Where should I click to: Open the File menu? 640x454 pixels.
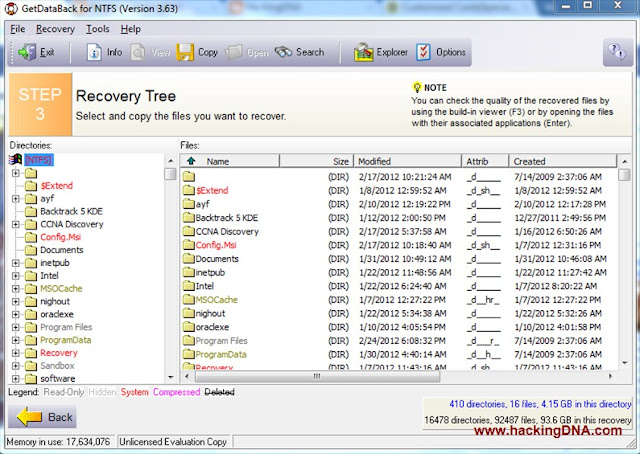[x=18, y=29]
